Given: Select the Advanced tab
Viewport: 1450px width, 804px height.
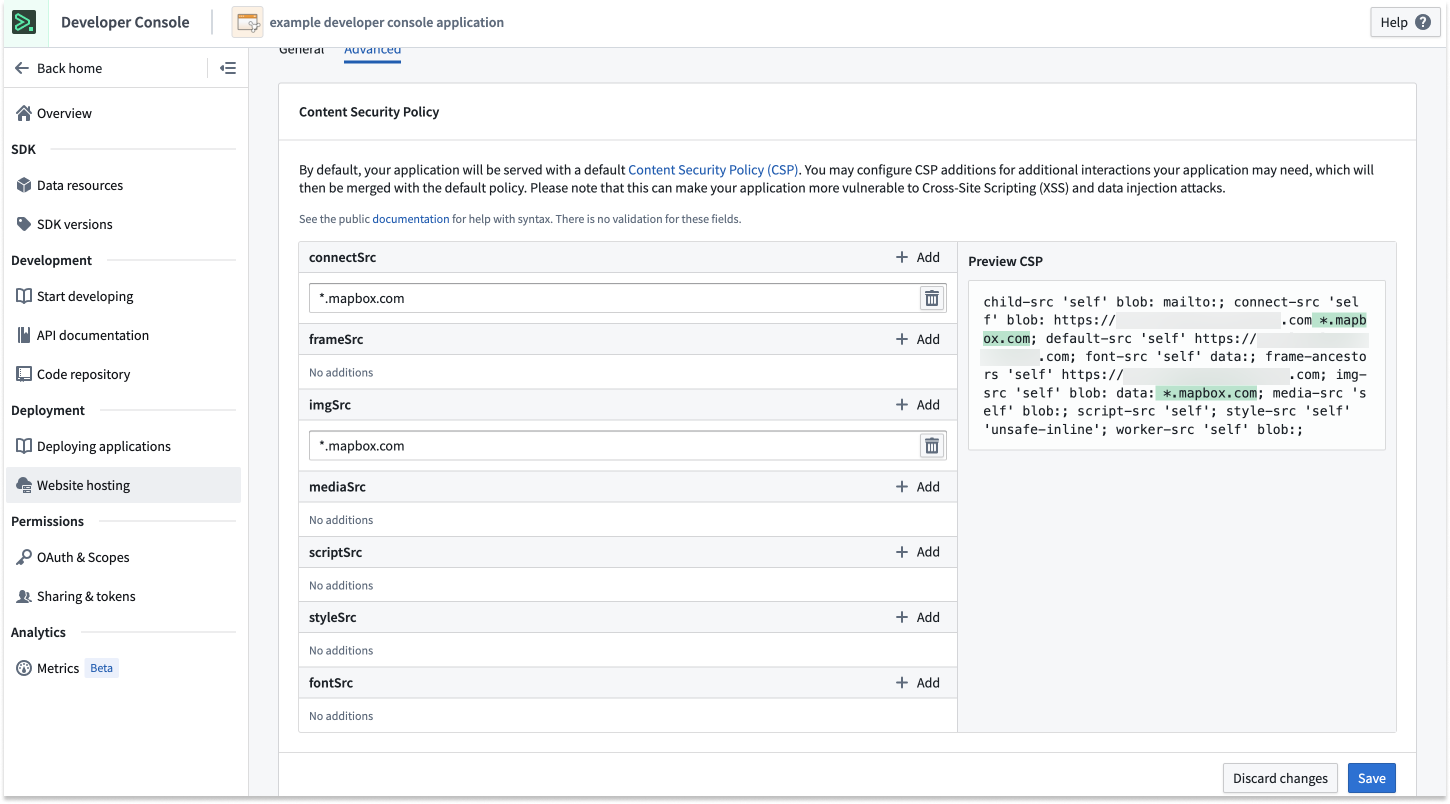Looking at the screenshot, I should point(372,50).
